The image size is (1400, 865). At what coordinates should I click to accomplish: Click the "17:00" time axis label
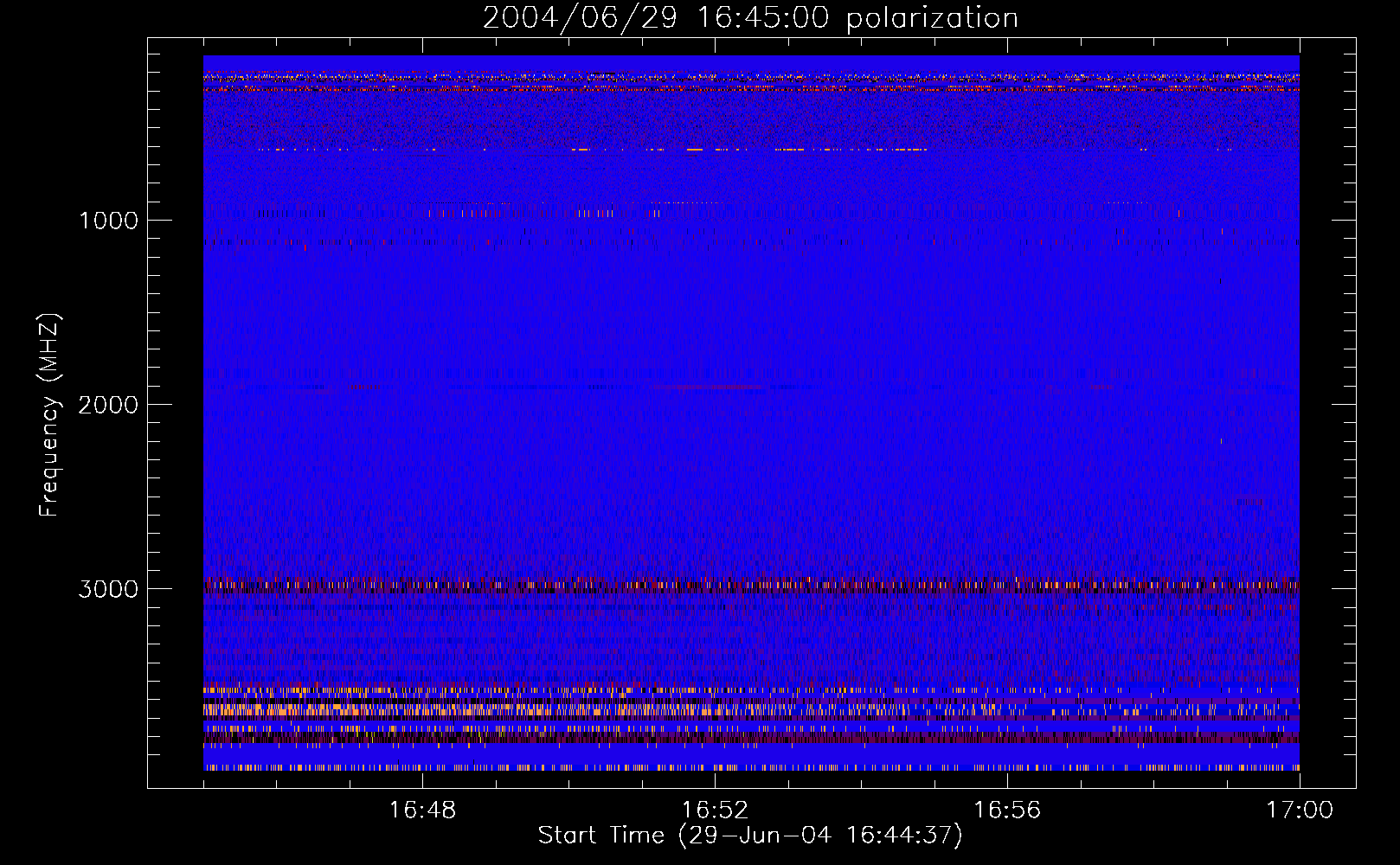1300,811
